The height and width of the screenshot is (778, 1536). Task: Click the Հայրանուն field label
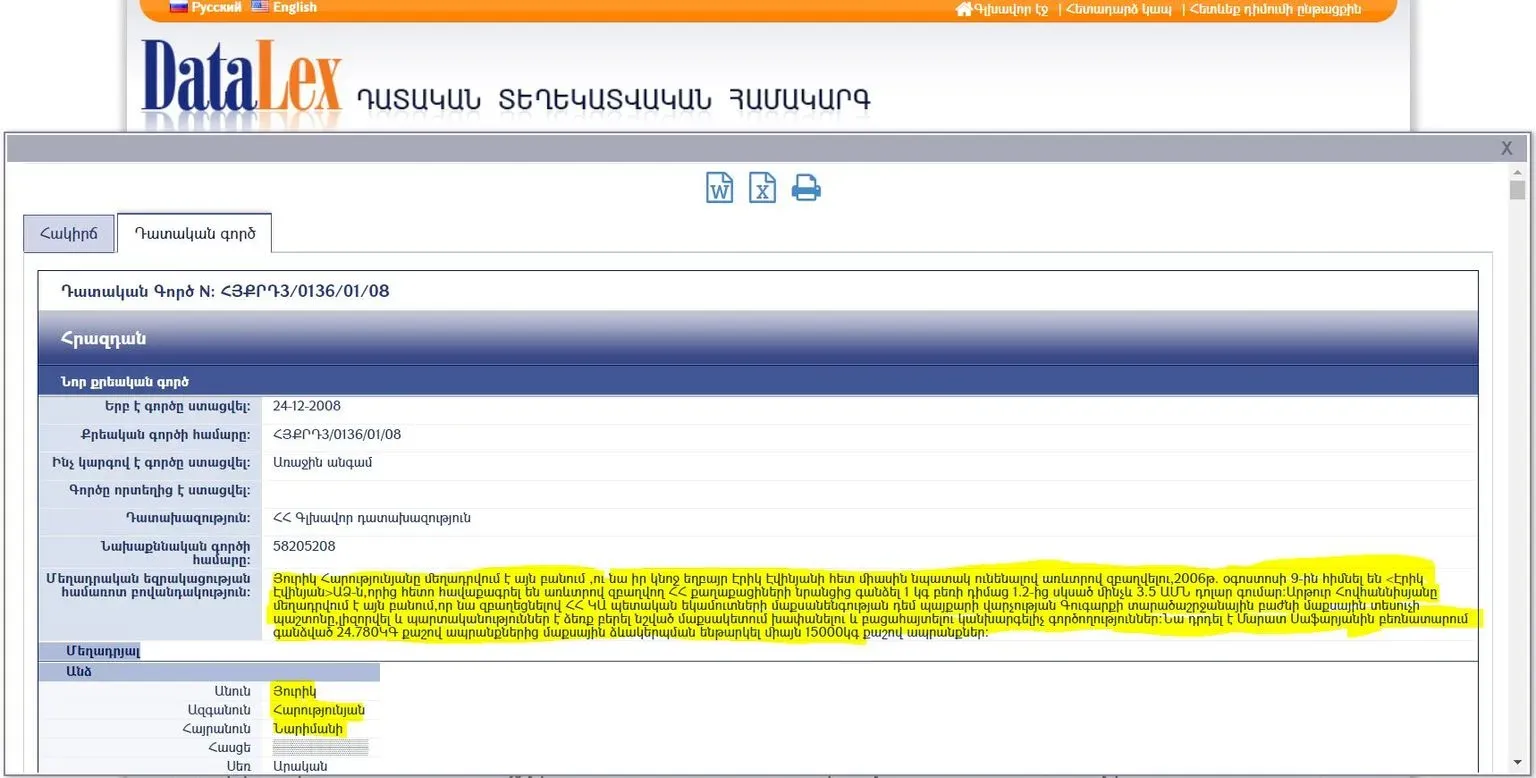coord(218,729)
